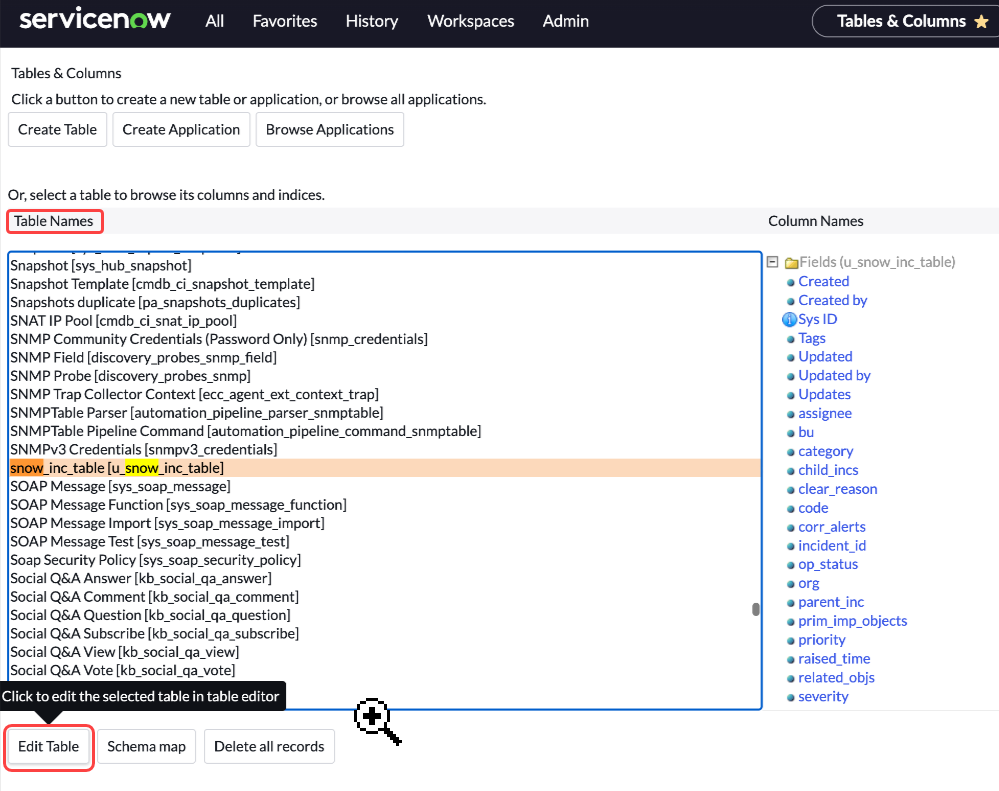Viewport: 999px width, 791px height.
Task: Select the snow_inc_table [u_snow_inc_table] row
Action: click(x=385, y=468)
